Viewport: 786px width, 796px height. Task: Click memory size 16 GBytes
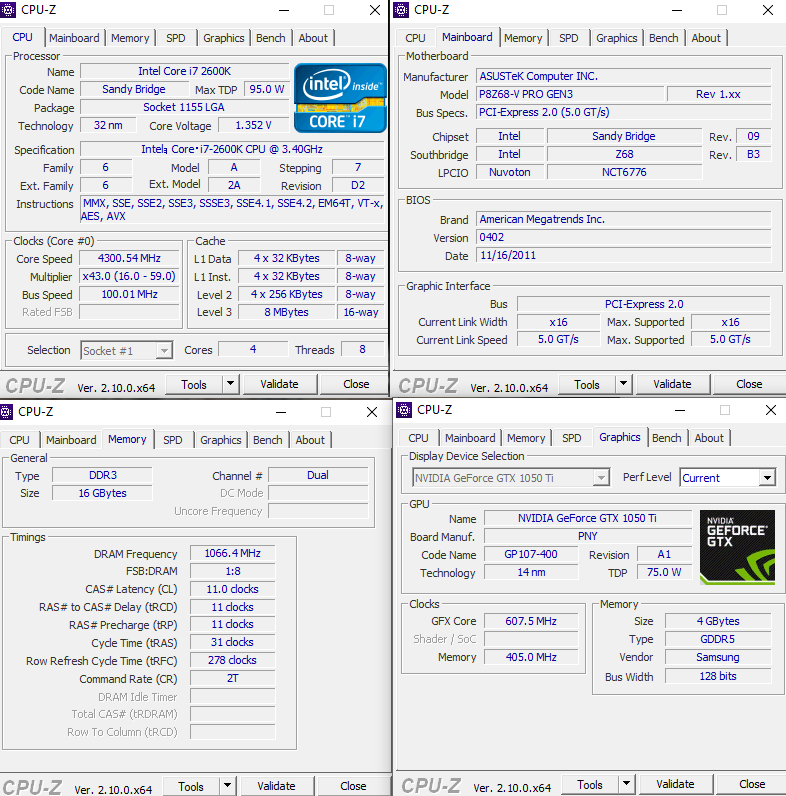click(102, 493)
